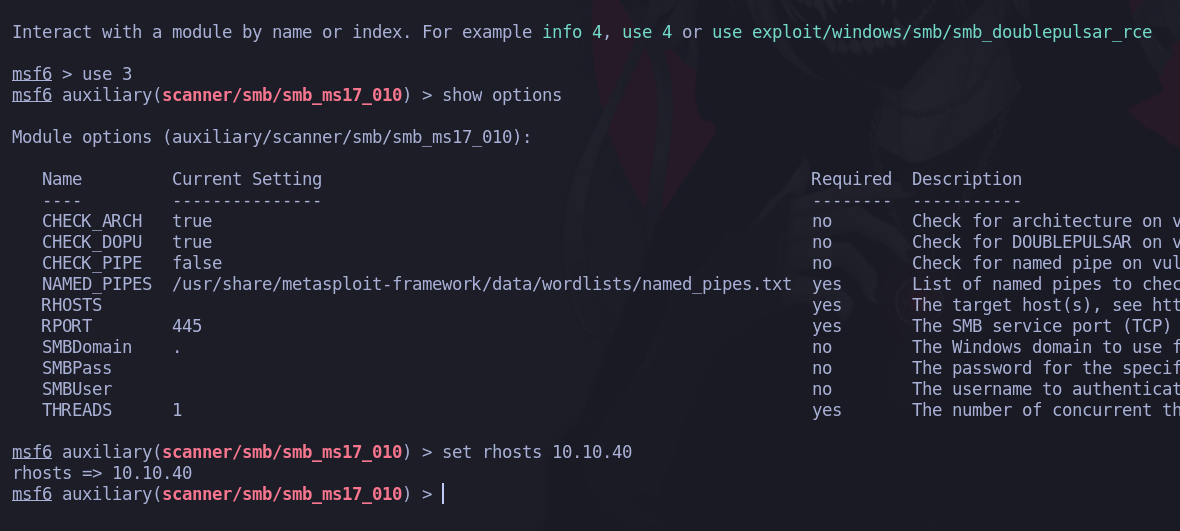
Task: Select the RHOSTS option name
Action: 72,305
